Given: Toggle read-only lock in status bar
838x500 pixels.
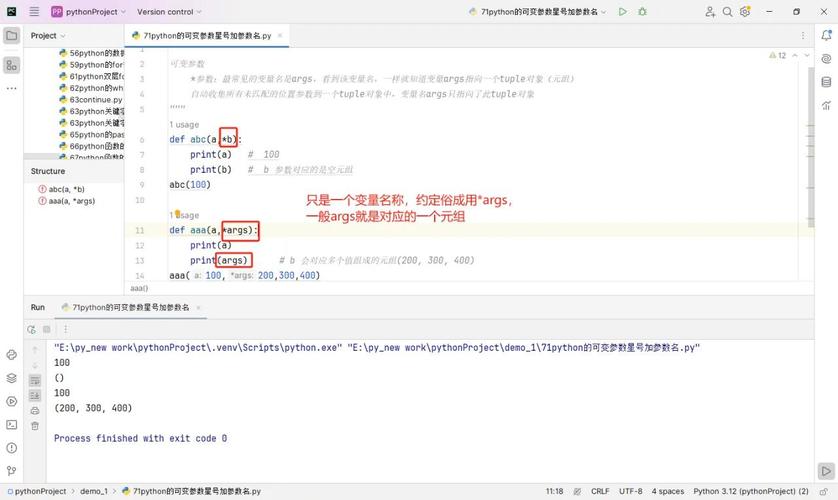Looking at the screenshot, I should 824,491.
